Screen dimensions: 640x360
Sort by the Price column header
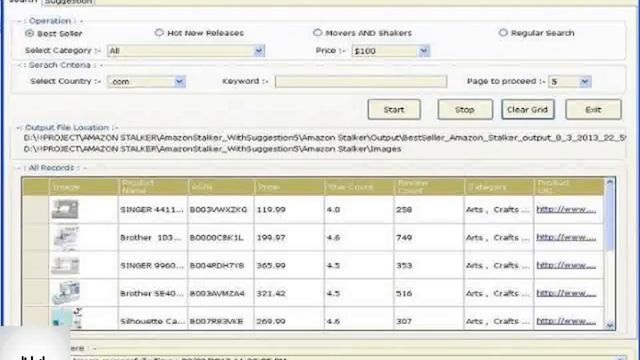click(289, 187)
